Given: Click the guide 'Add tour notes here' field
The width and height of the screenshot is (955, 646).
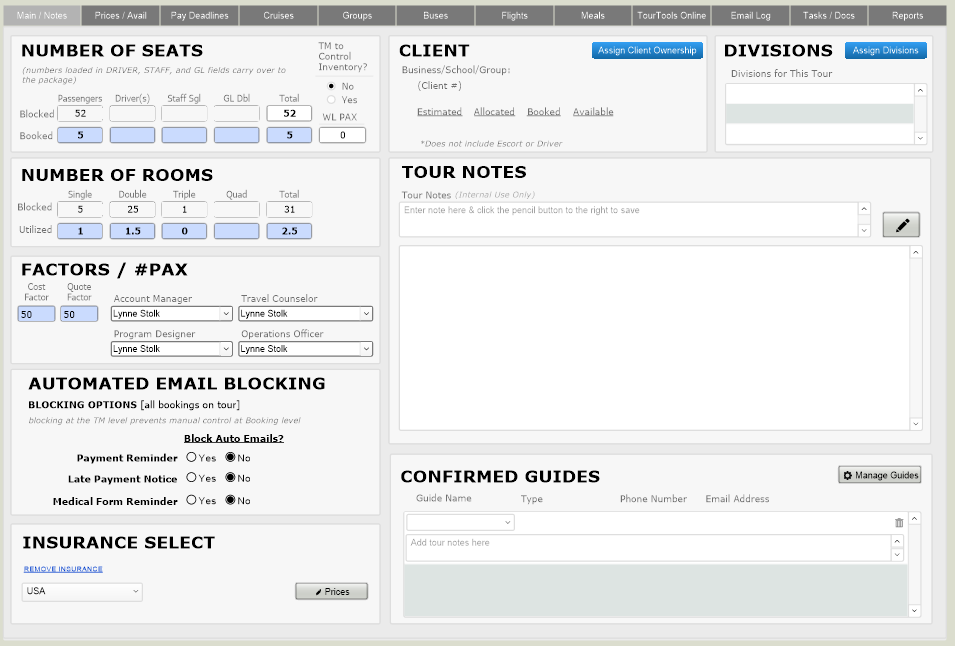Looking at the screenshot, I should coord(649,548).
